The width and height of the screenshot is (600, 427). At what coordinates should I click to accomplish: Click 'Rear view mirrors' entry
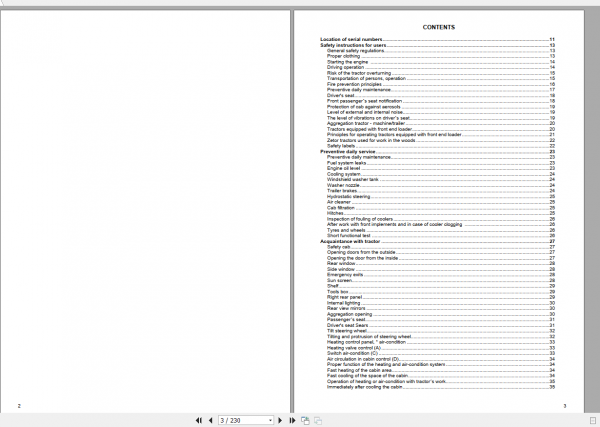(346, 308)
